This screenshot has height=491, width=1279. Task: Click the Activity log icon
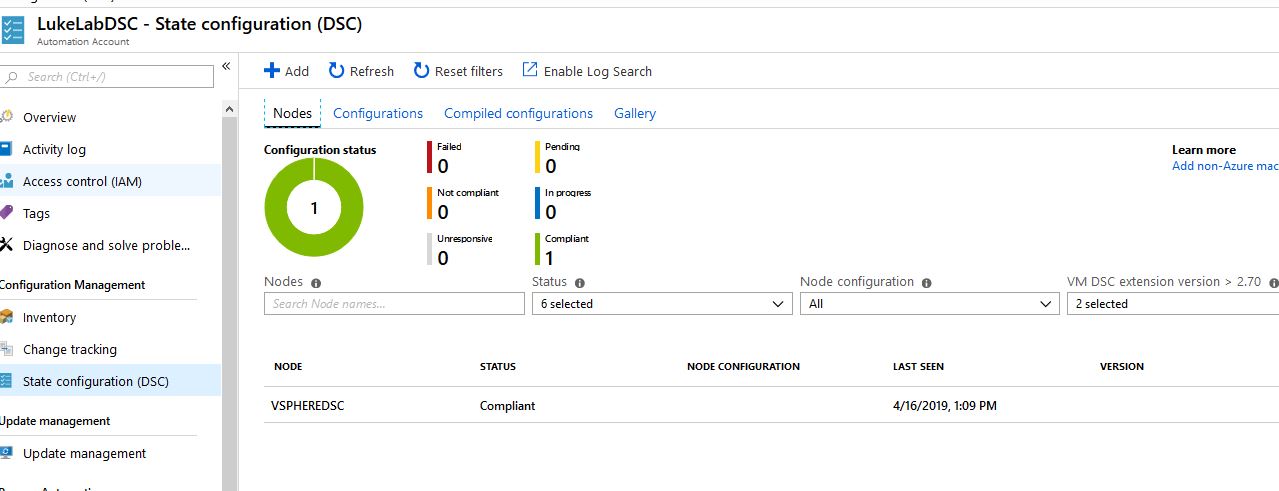pos(7,149)
